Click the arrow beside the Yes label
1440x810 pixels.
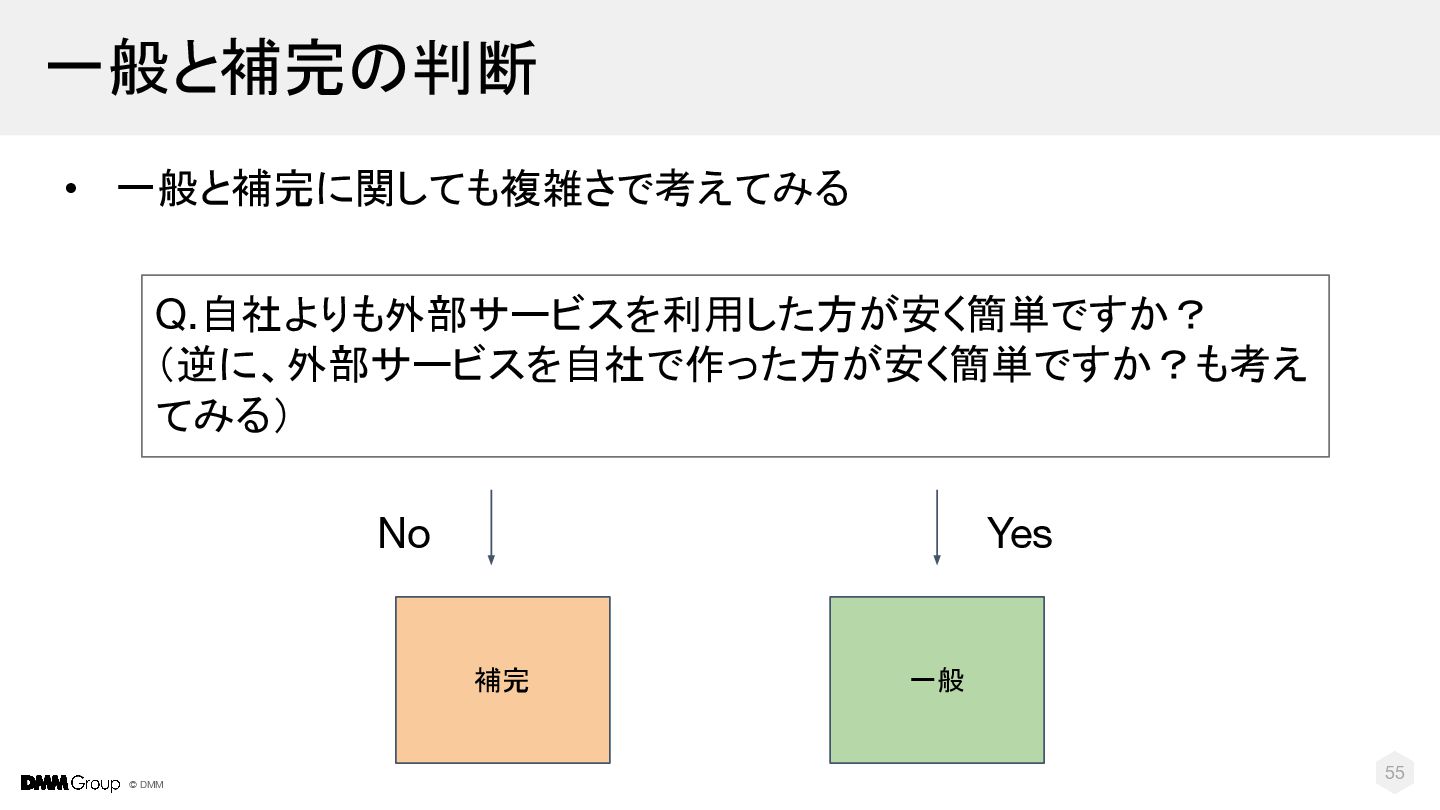pos(937,527)
